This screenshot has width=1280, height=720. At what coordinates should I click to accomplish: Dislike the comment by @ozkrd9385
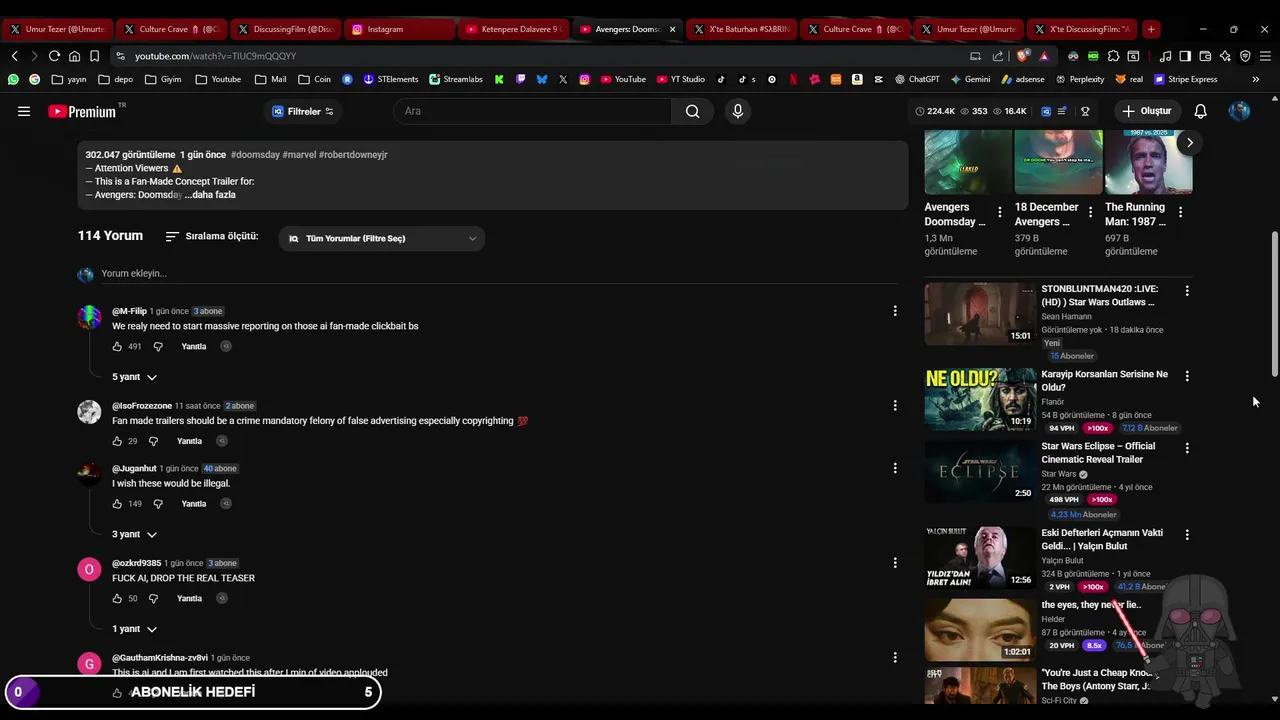coord(154,598)
